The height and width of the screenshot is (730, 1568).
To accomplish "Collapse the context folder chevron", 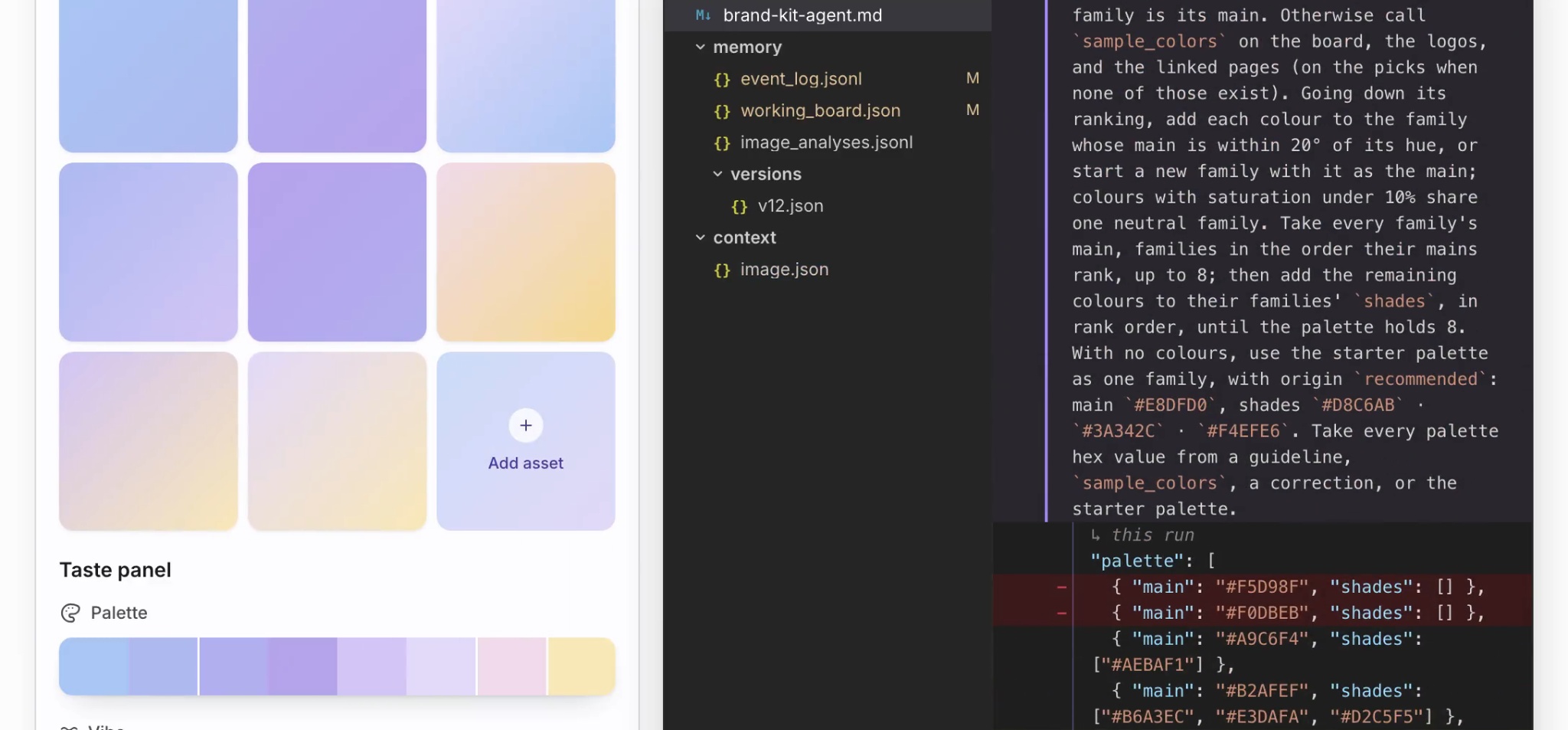I will [x=700, y=237].
